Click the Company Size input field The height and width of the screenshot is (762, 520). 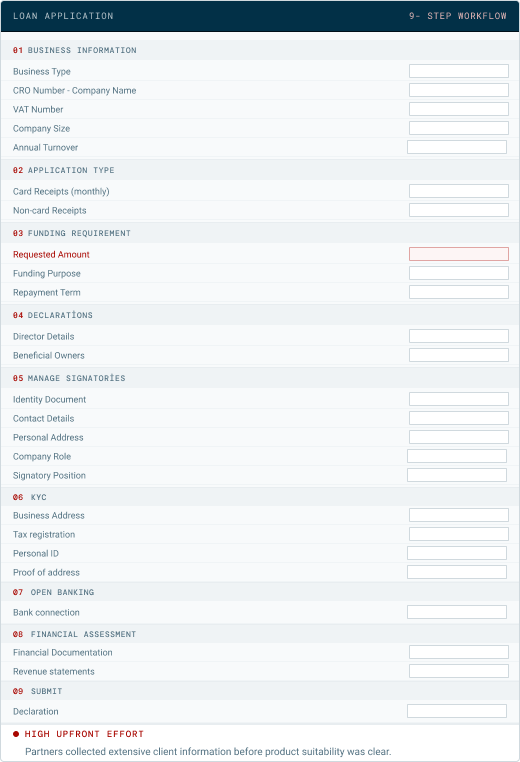tap(459, 128)
